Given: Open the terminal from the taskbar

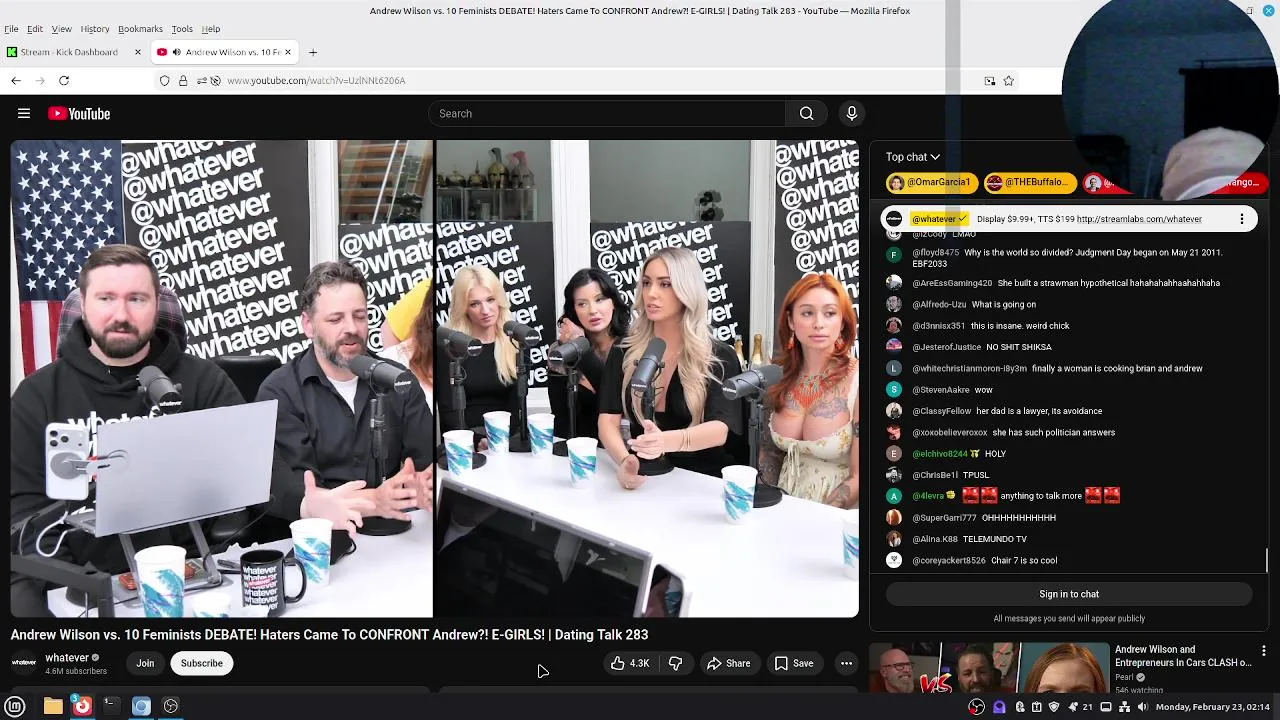Looking at the screenshot, I should pyautogui.click(x=111, y=706).
